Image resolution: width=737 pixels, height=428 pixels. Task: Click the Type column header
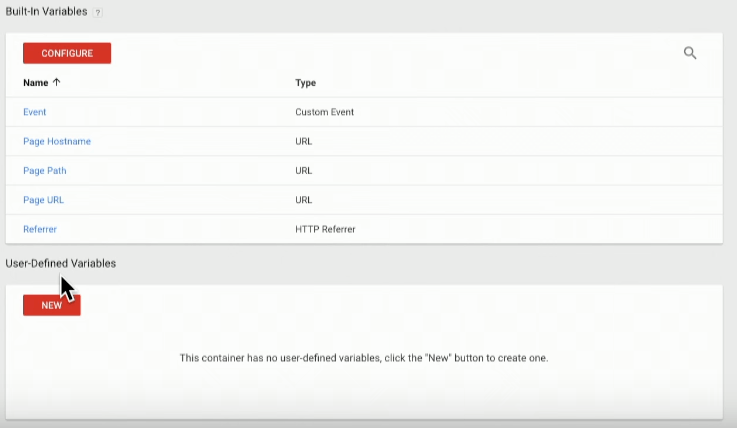coord(306,83)
